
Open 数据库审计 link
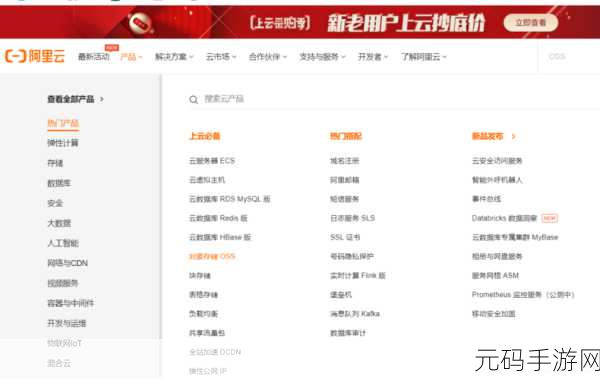click(x=348, y=333)
